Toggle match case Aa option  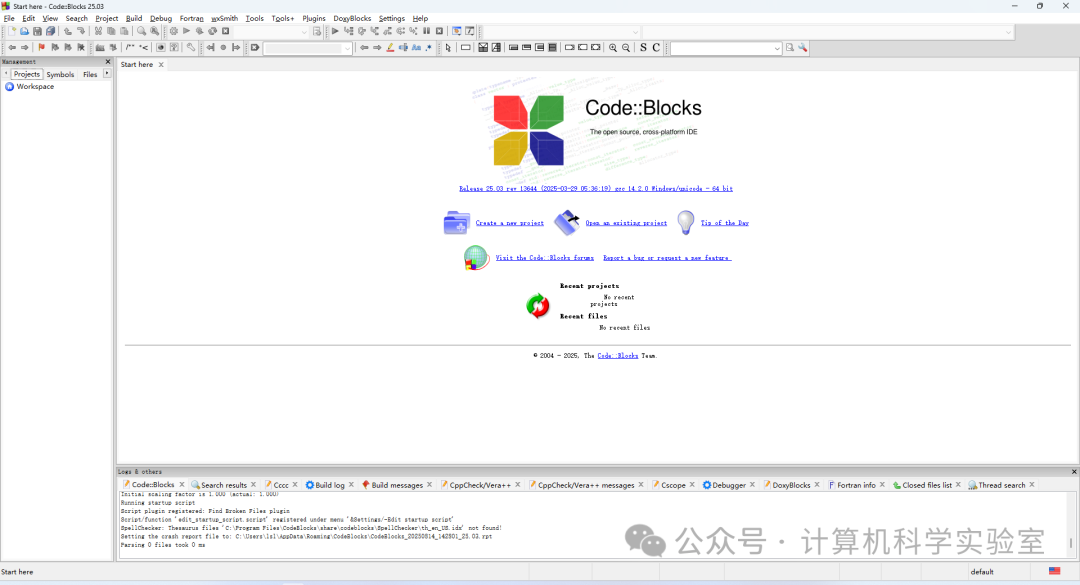point(416,48)
